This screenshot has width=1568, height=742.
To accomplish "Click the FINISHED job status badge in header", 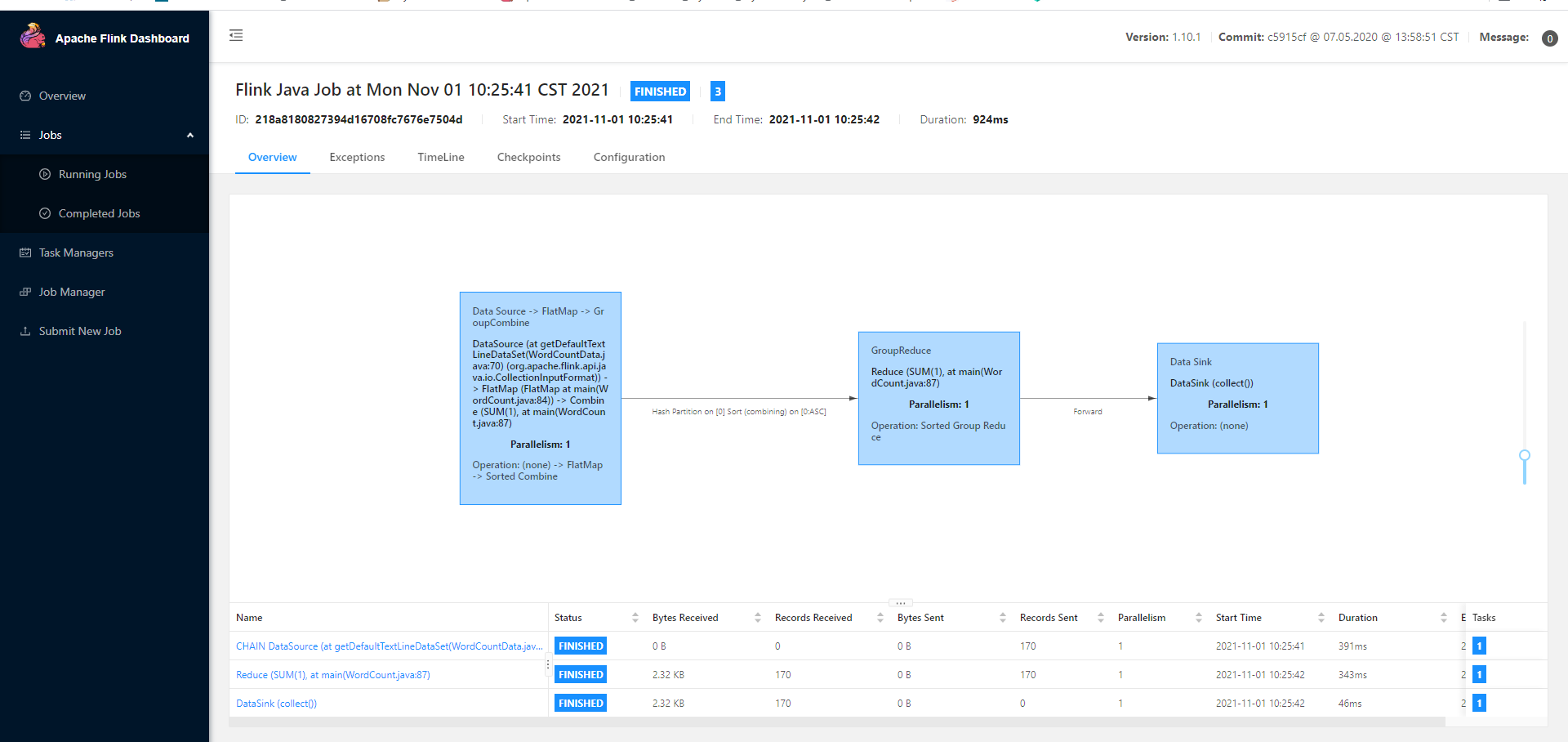I will point(660,92).
